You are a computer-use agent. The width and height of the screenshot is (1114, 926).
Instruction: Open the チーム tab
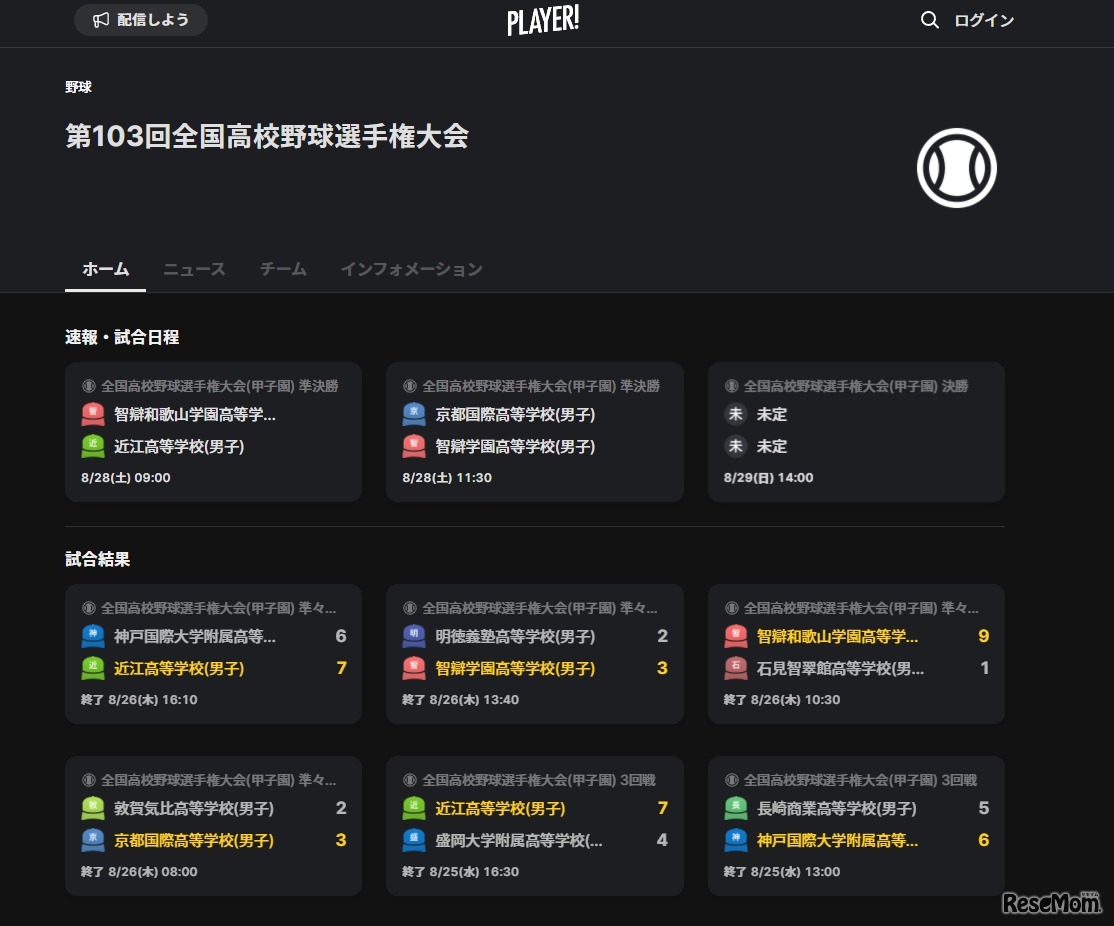[283, 269]
